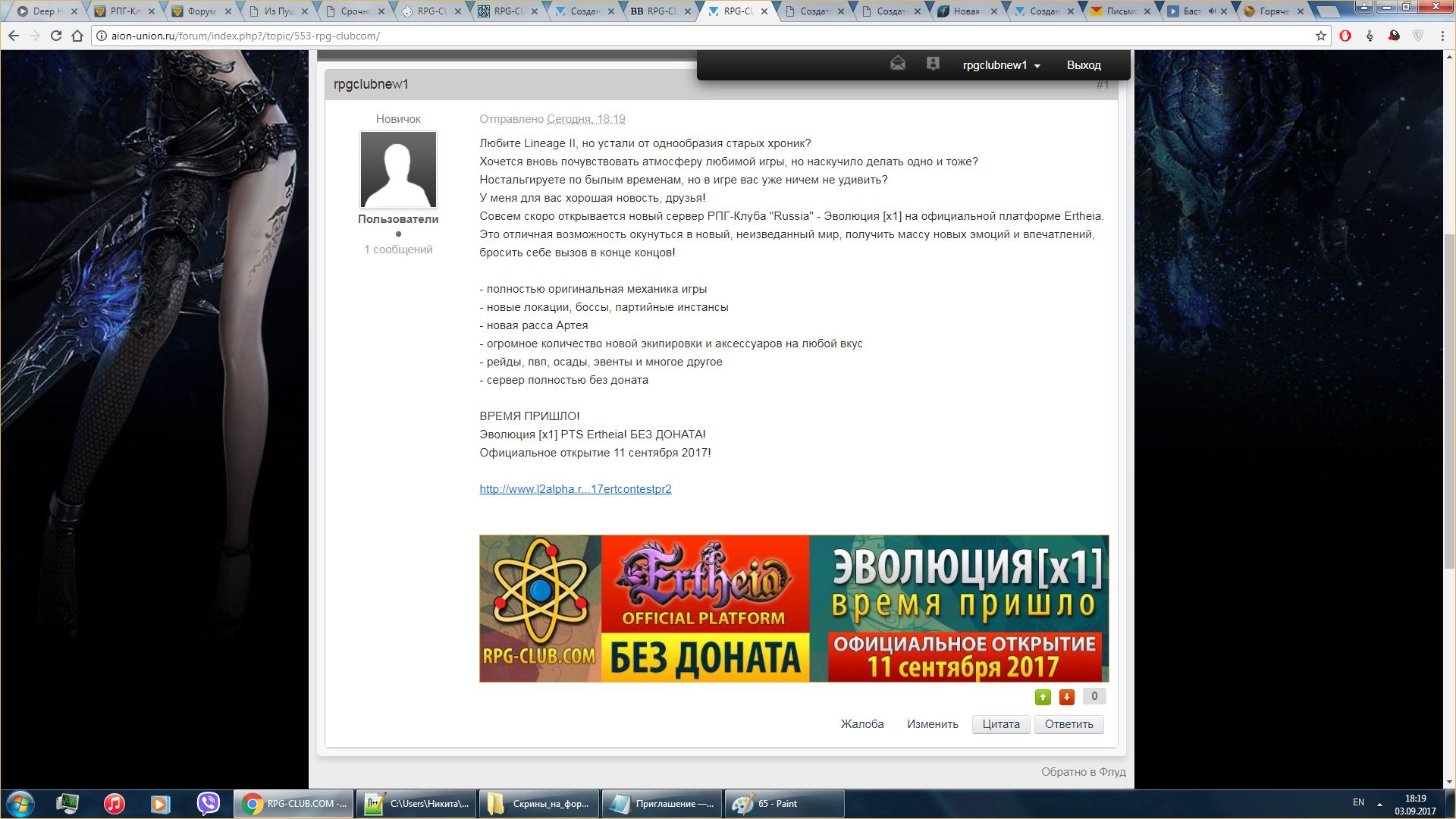Screen dimensions: 1456x819
Task: Open a new browser tab
Action: click(x=1329, y=11)
